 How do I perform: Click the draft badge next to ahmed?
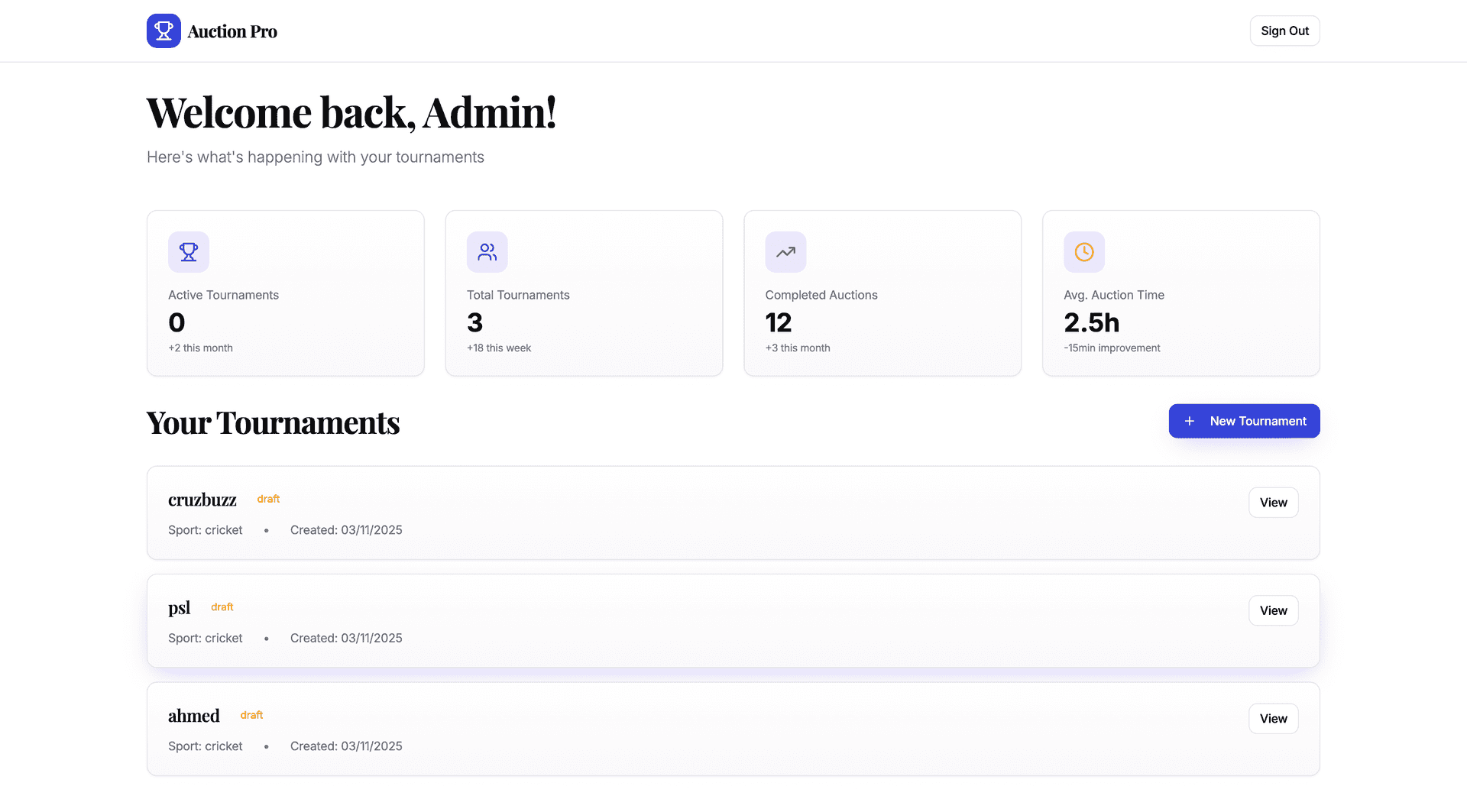(251, 715)
